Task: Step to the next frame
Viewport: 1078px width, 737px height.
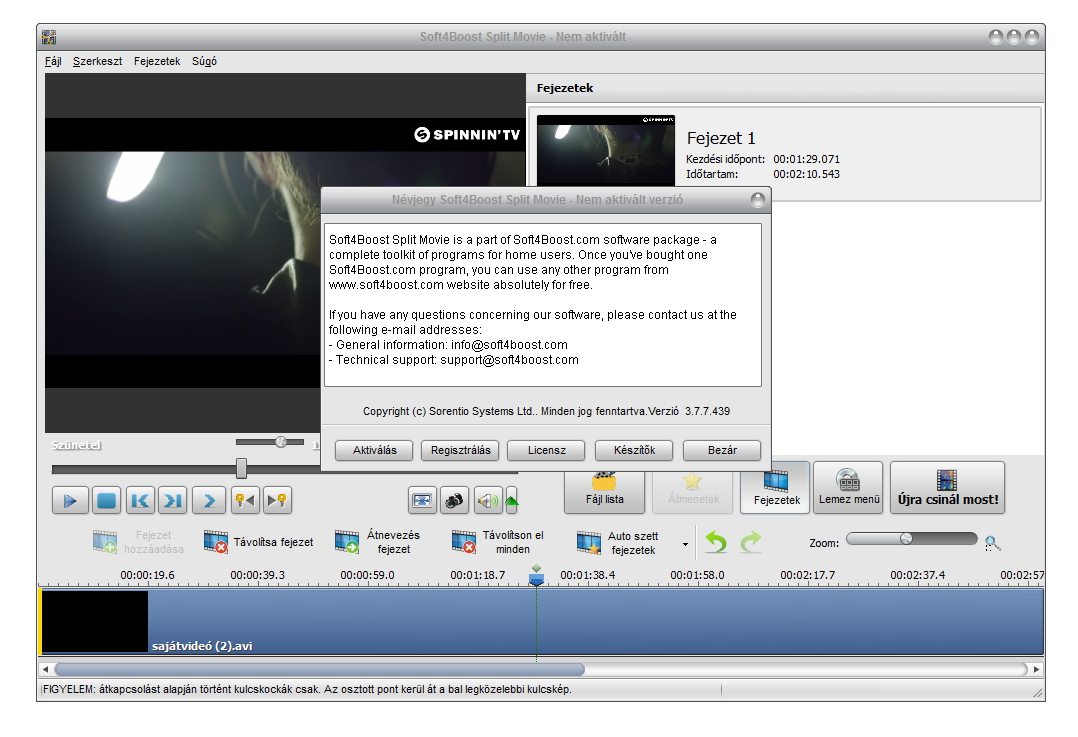Action: point(173,500)
